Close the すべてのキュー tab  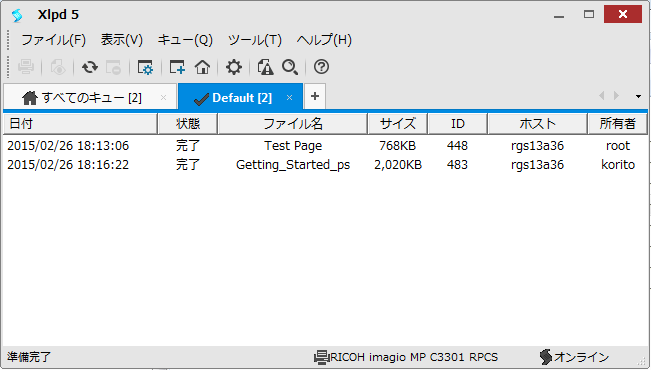pyautogui.click(x=164, y=98)
